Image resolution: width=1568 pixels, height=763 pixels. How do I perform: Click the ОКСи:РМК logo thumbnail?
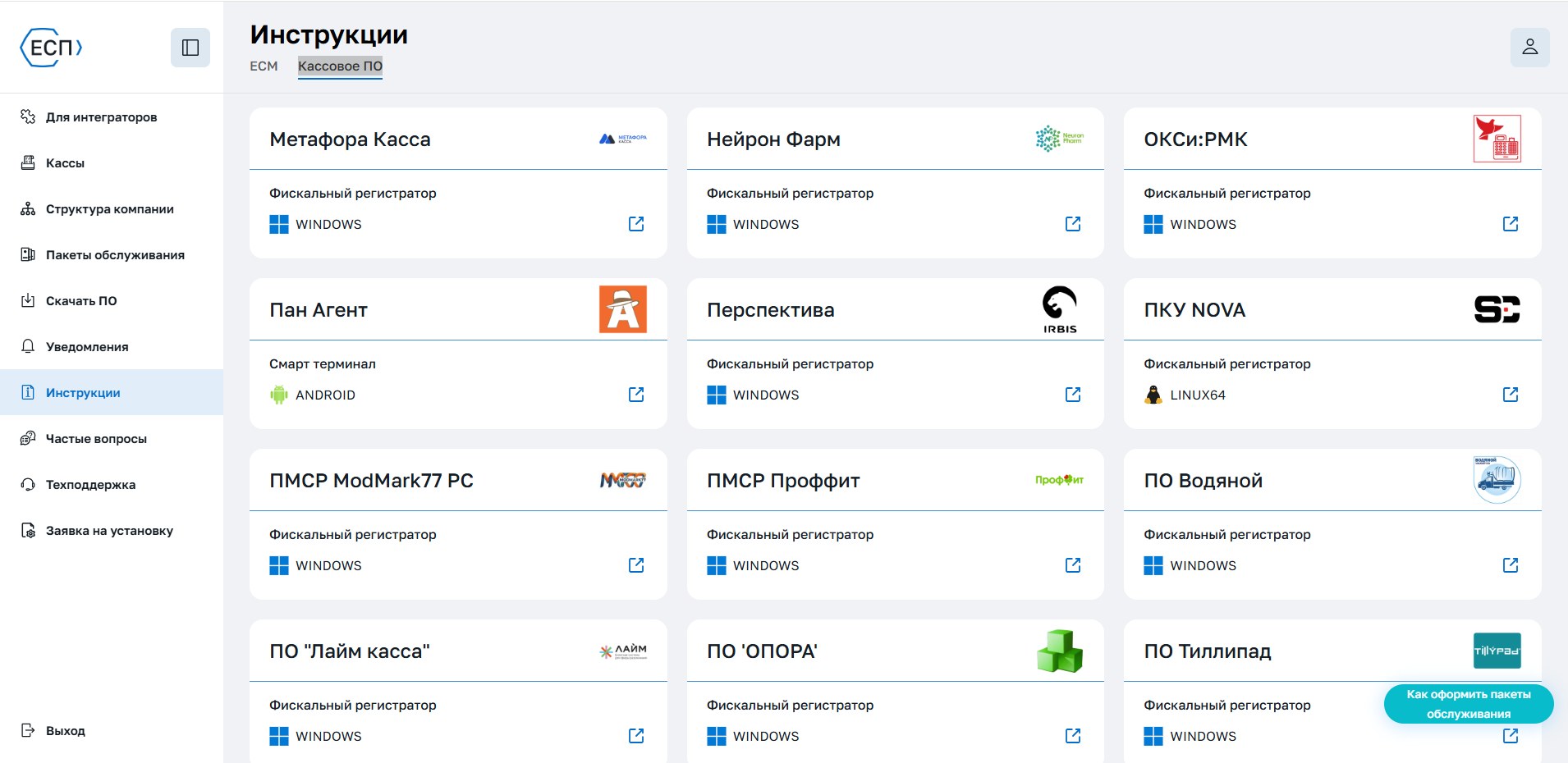[1497, 139]
